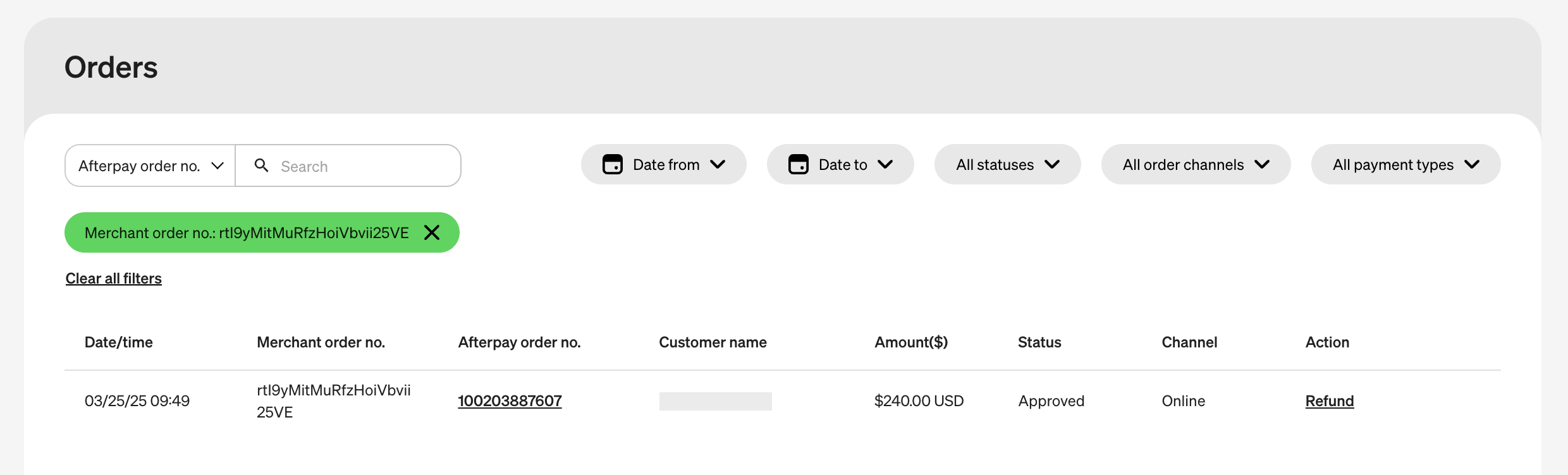1568x475 pixels.
Task: Expand the Date to chevron arrow
Action: tap(885, 165)
